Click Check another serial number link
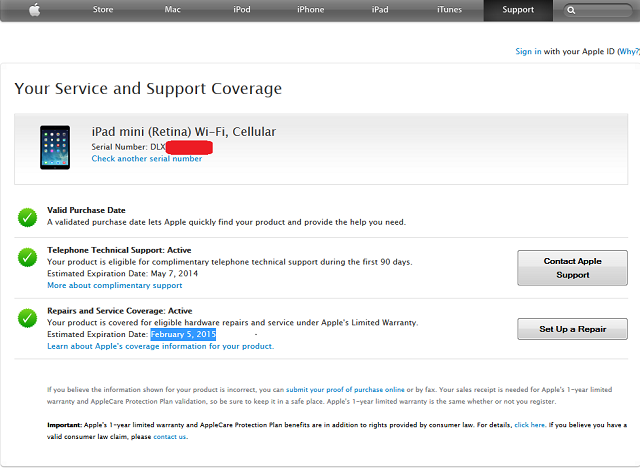Viewport: 640px width, 469px height. pyautogui.click(x=147, y=159)
